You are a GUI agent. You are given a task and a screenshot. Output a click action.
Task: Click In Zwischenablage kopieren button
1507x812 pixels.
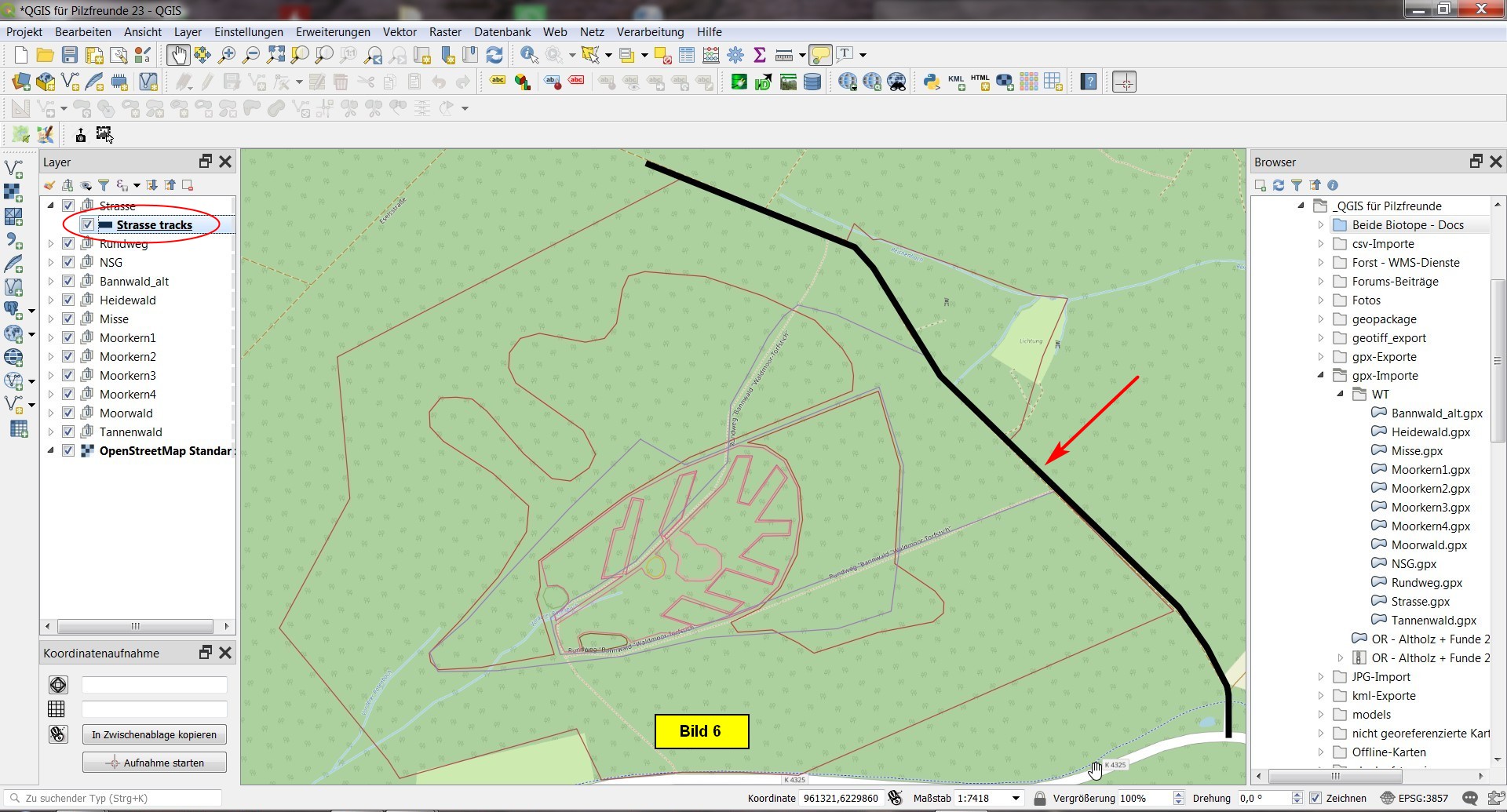coord(155,734)
